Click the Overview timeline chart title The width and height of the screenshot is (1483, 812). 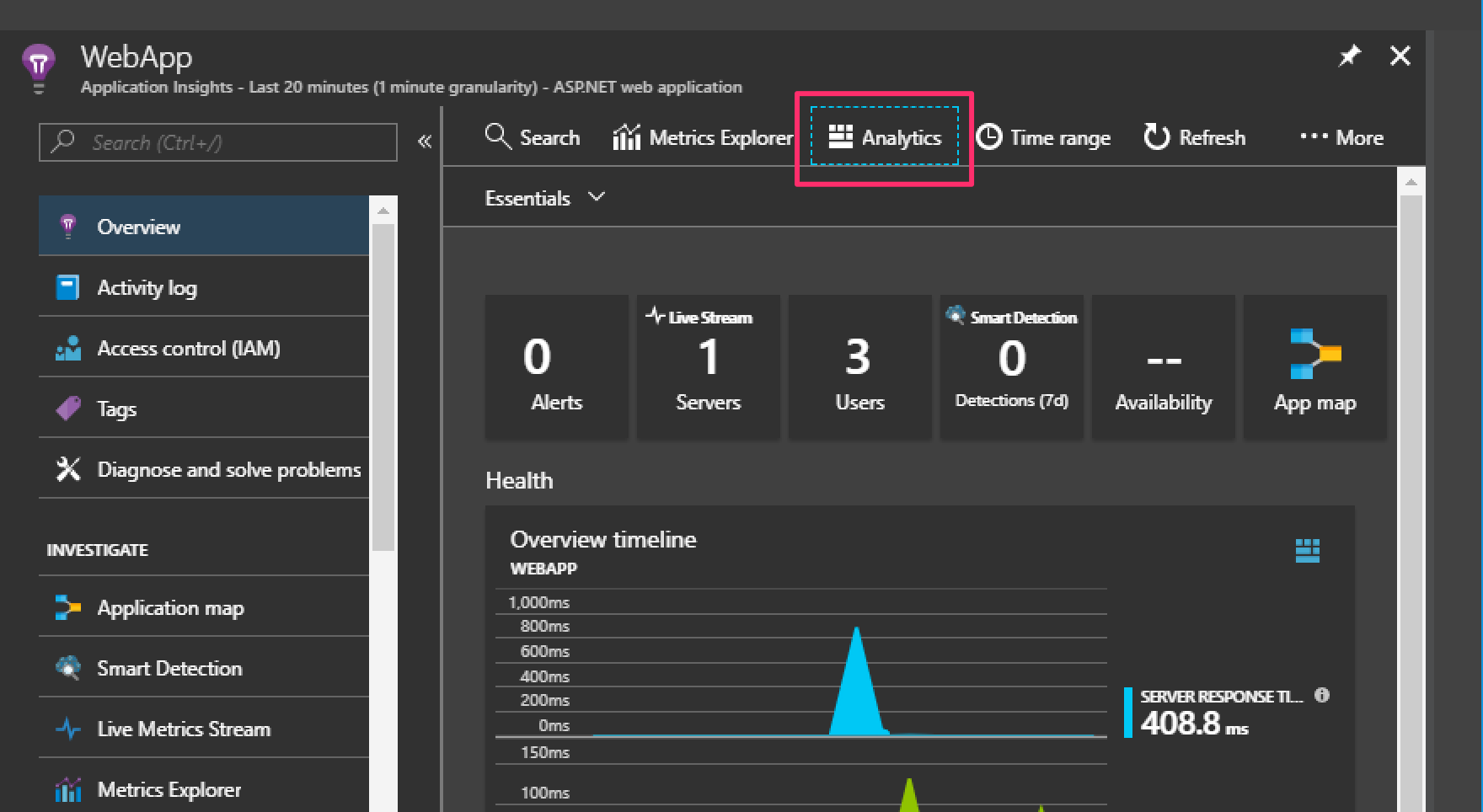(603, 539)
